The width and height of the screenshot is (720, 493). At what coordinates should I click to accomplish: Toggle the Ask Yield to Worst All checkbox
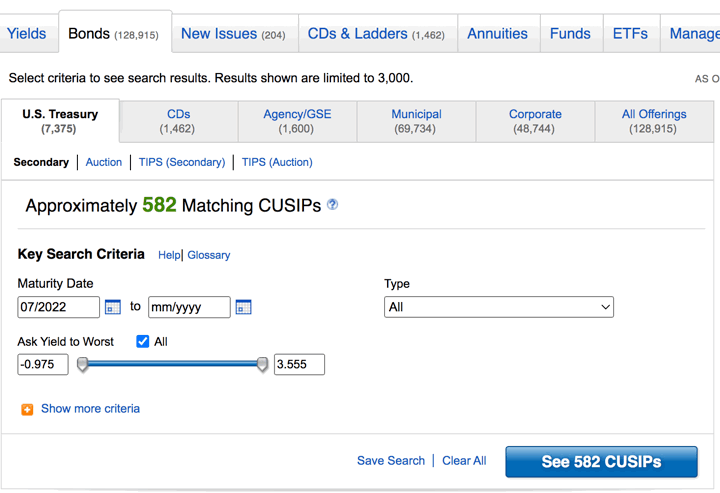(143, 341)
